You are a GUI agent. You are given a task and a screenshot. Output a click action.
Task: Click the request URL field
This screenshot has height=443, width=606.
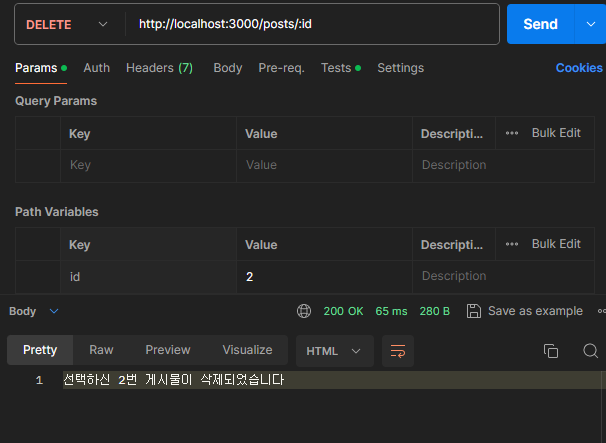(312, 24)
